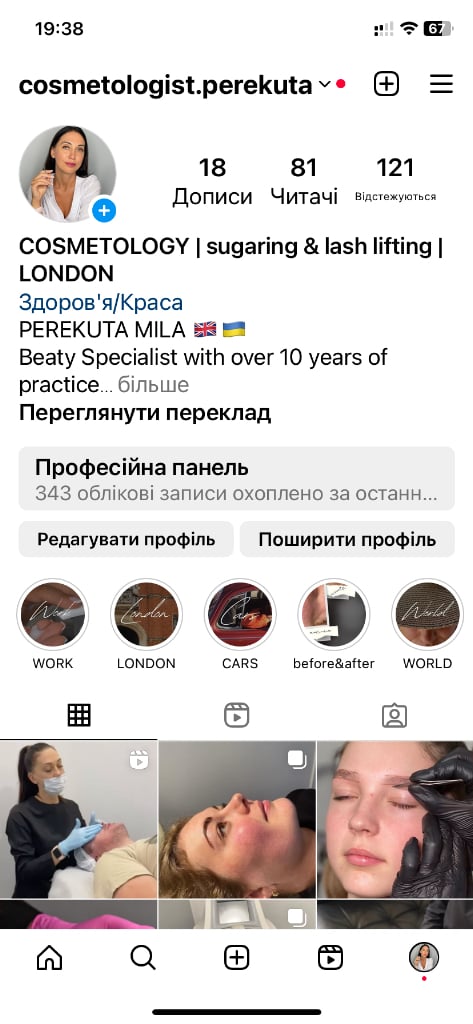Viewport: 473px width, 1024px height.
Task: Switch to the Reels tab in profile
Action: 236,716
